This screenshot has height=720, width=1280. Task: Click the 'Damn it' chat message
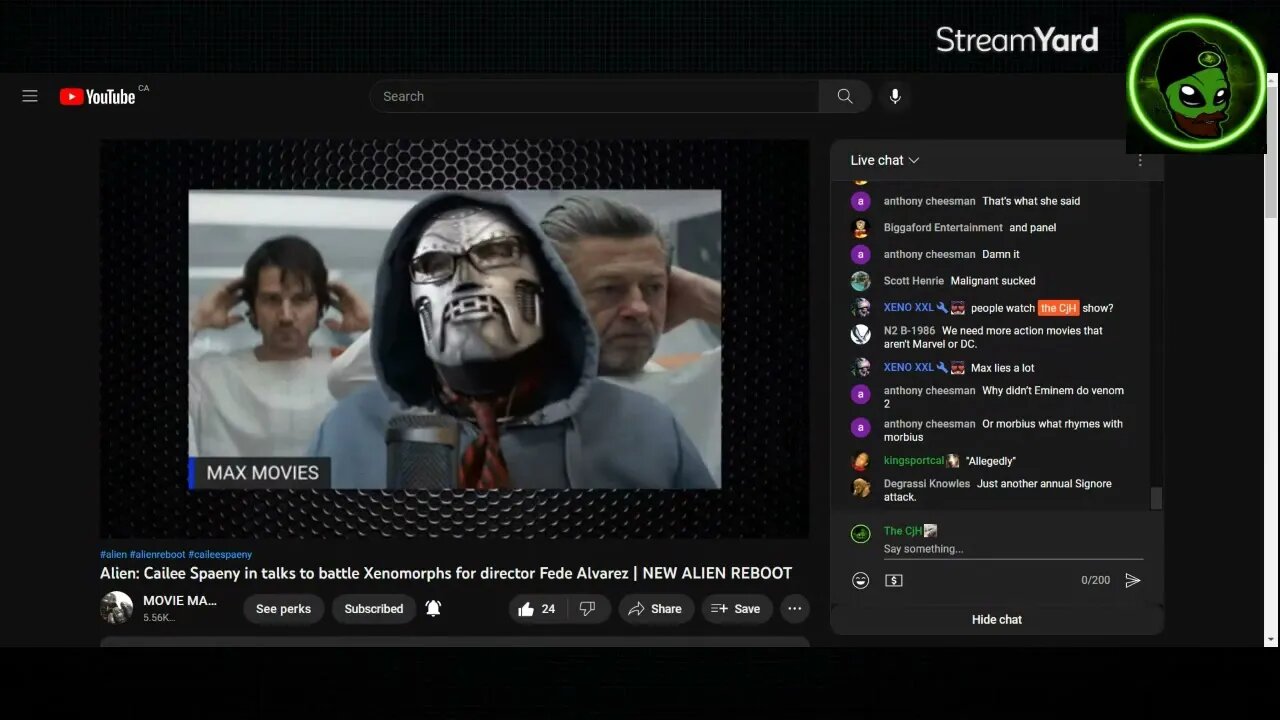point(1001,254)
